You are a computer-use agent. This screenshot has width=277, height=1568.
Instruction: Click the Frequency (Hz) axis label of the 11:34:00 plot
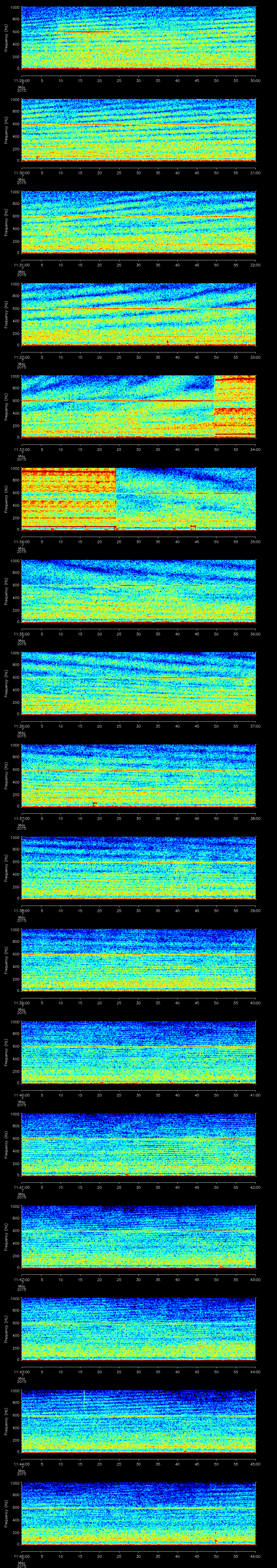(6, 499)
